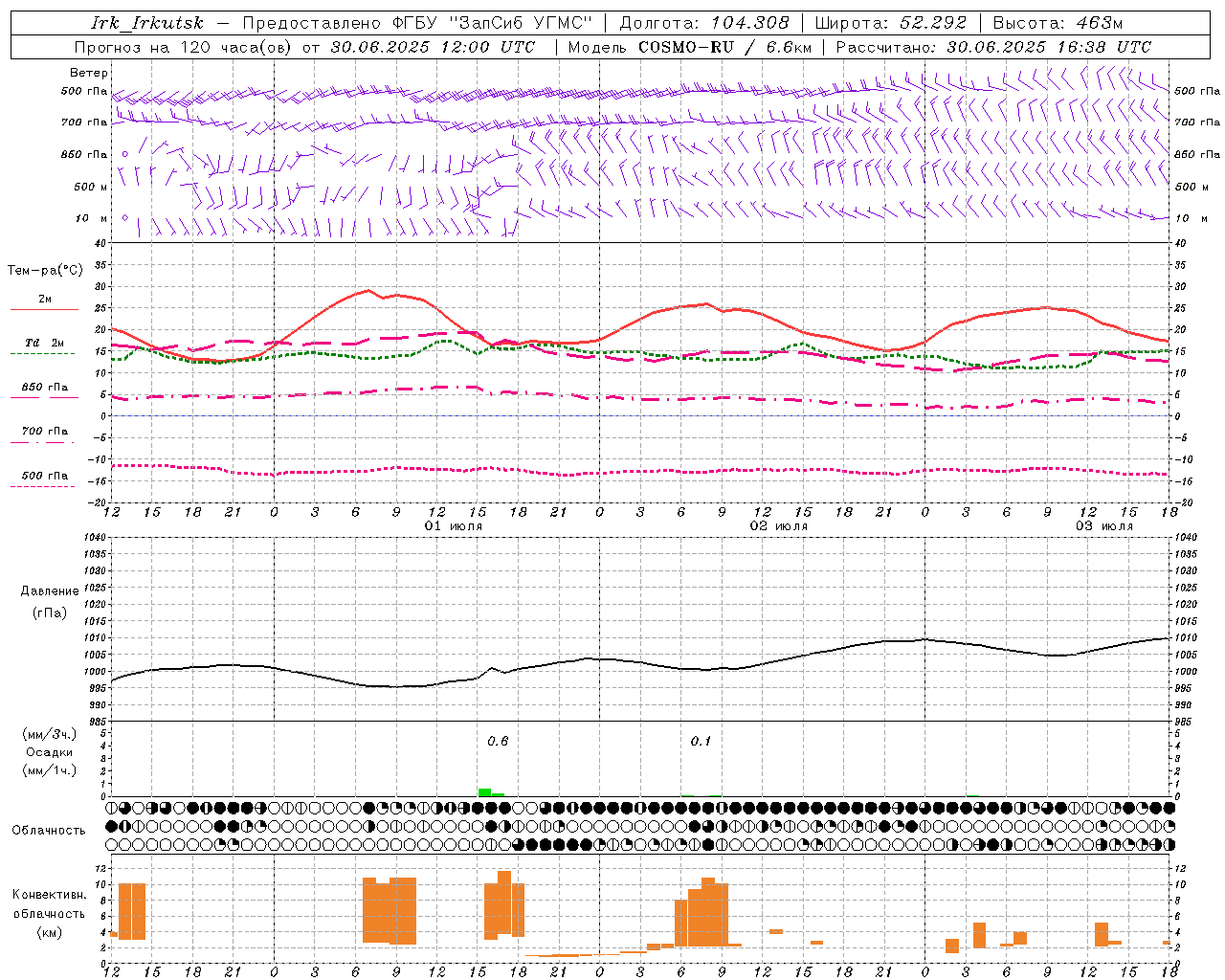Image resolution: width=1225 pixels, height=980 pixels.
Task: Click the '0.1' precipitation amount value
Action: pyautogui.click(x=701, y=741)
